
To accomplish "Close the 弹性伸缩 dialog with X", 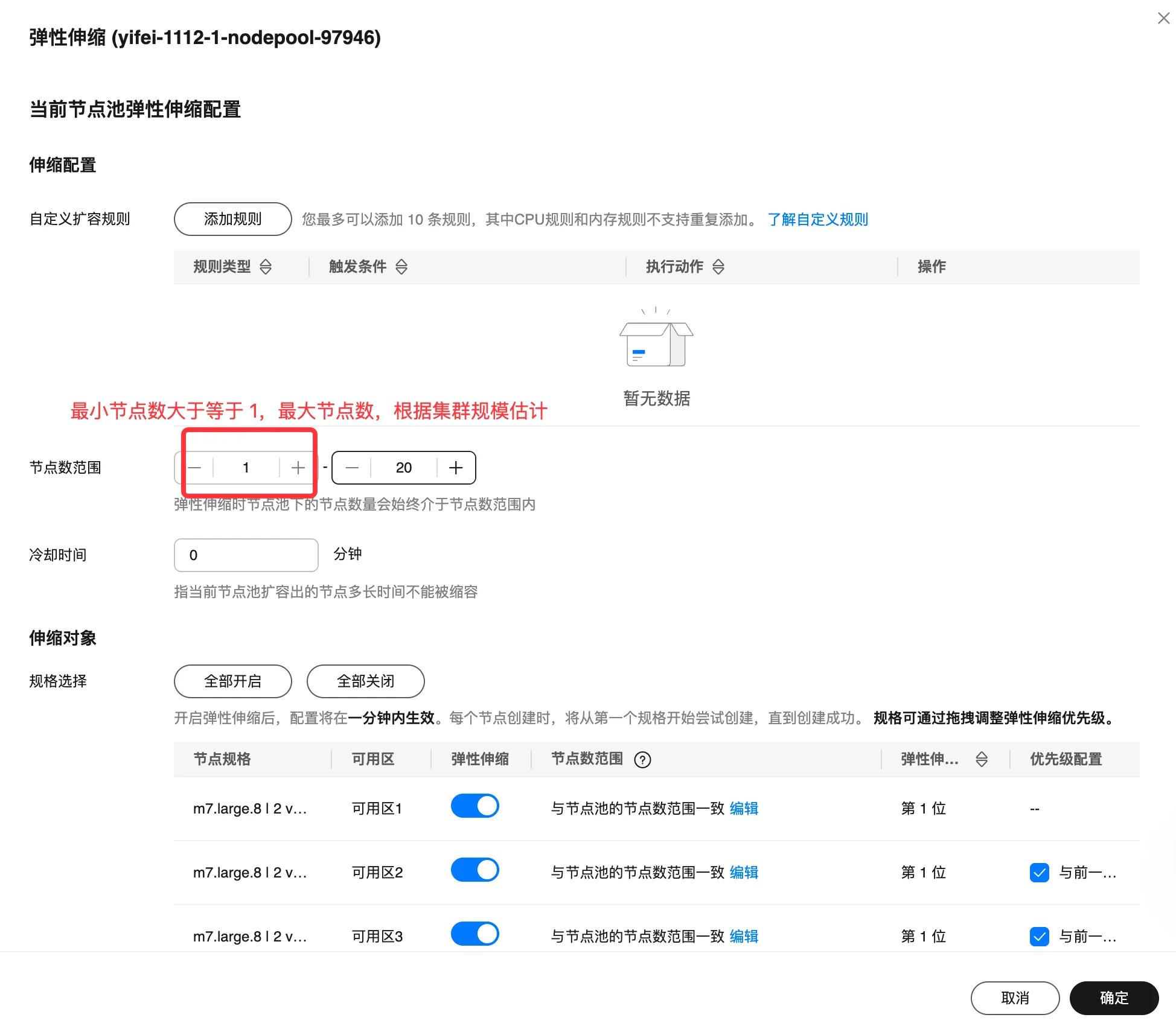I will click(x=1163, y=18).
